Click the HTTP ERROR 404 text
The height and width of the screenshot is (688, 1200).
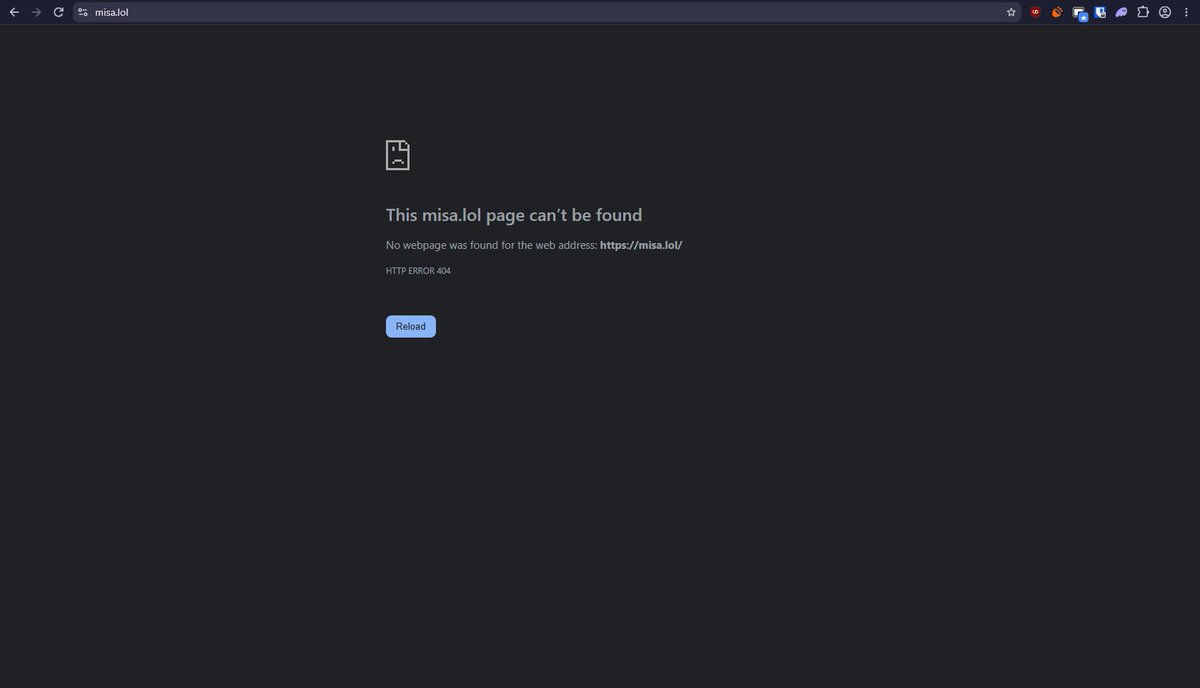pyautogui.click(x=418, y=271)
